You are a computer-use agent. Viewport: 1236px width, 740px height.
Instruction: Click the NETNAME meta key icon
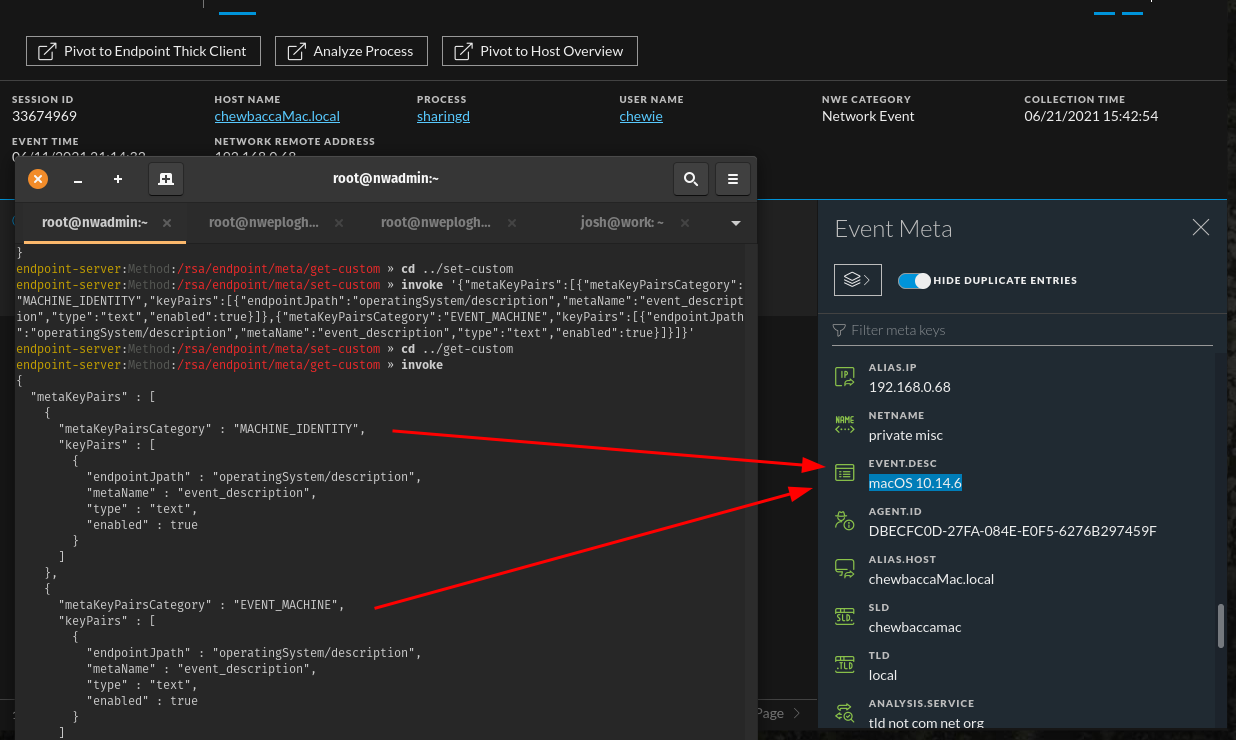[x=845, y=425]
